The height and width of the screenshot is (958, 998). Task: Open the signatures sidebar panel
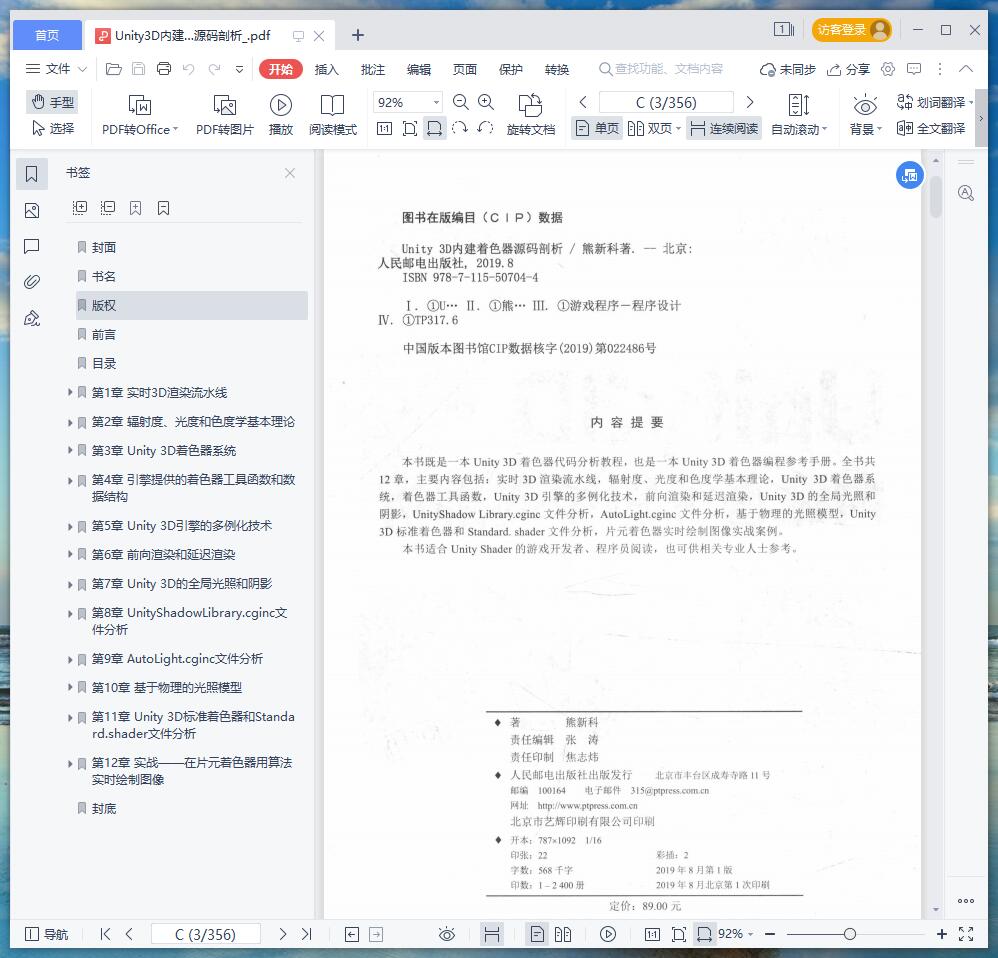click(x=32, y=318)
